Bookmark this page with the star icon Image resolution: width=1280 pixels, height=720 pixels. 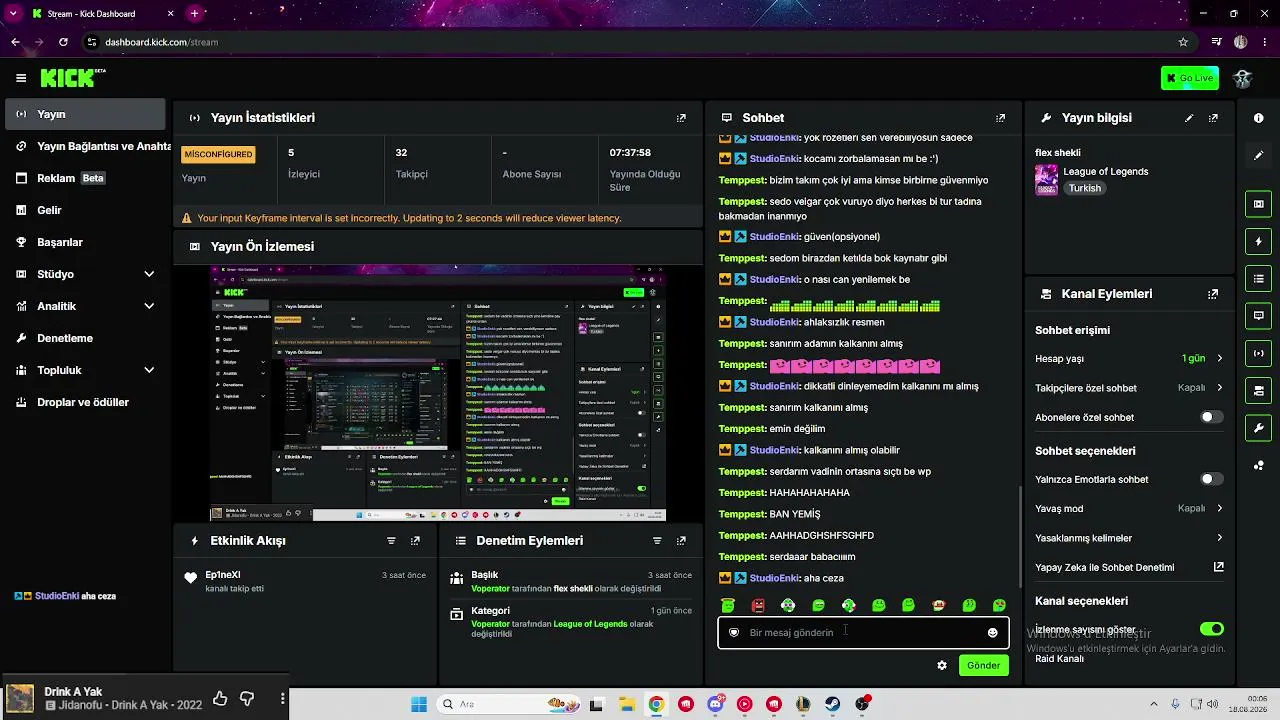click(1183, 42)
